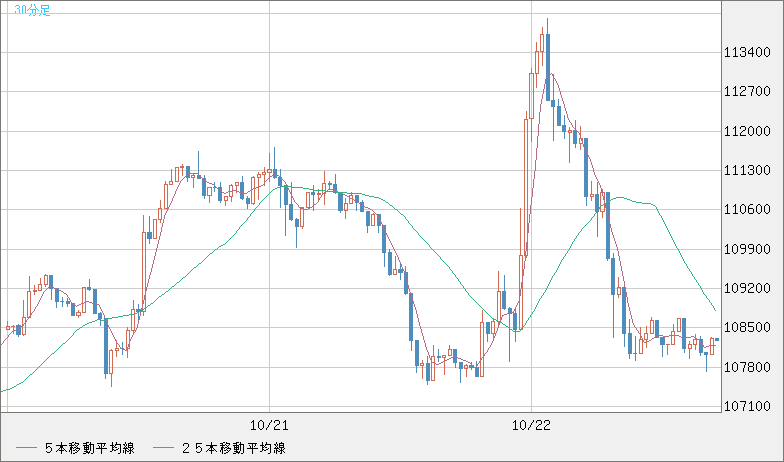Click the 111300 price axis label

tap(747, 171)
